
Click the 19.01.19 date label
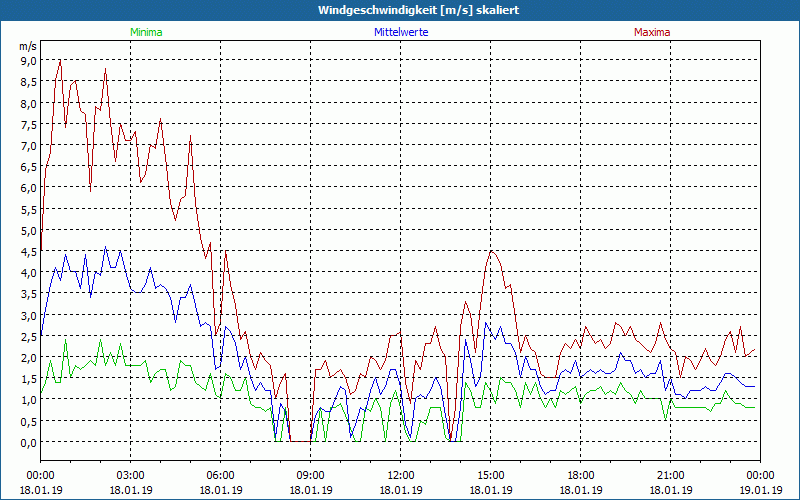(760, 490)
